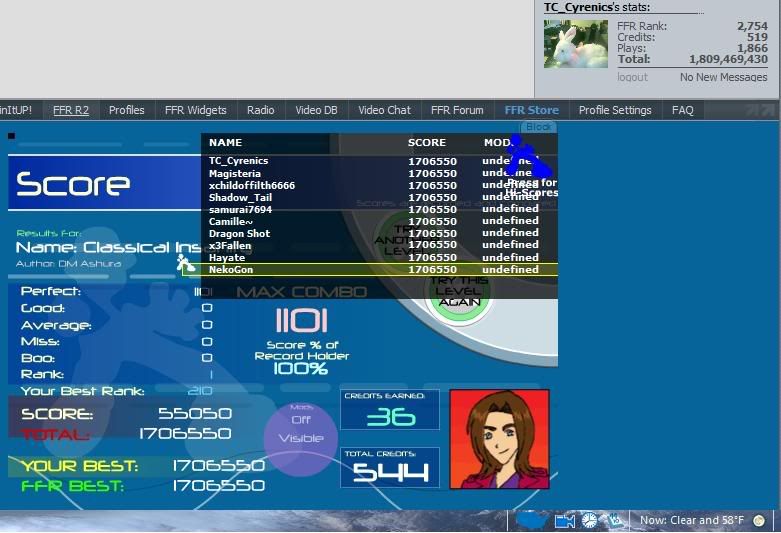Select the Radio navigation item
781x533 pixels.
pyautogui.click(x=260, y=110)
